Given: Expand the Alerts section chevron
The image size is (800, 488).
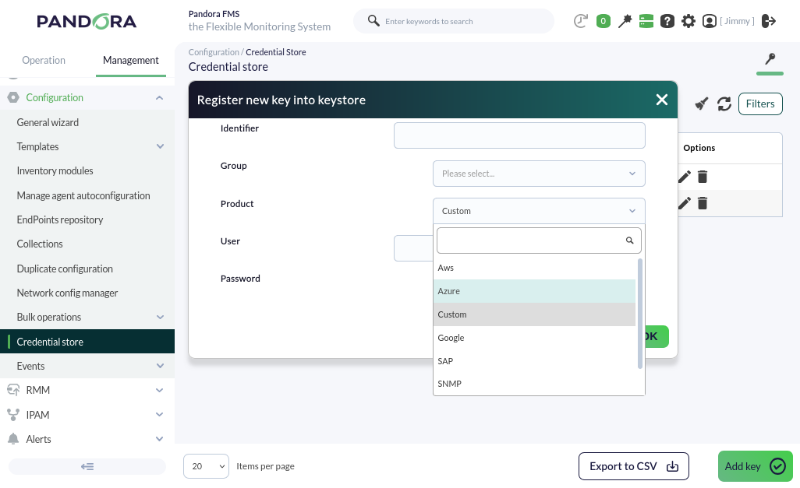Looking at the screenshot, I should [x=160, y=439].
